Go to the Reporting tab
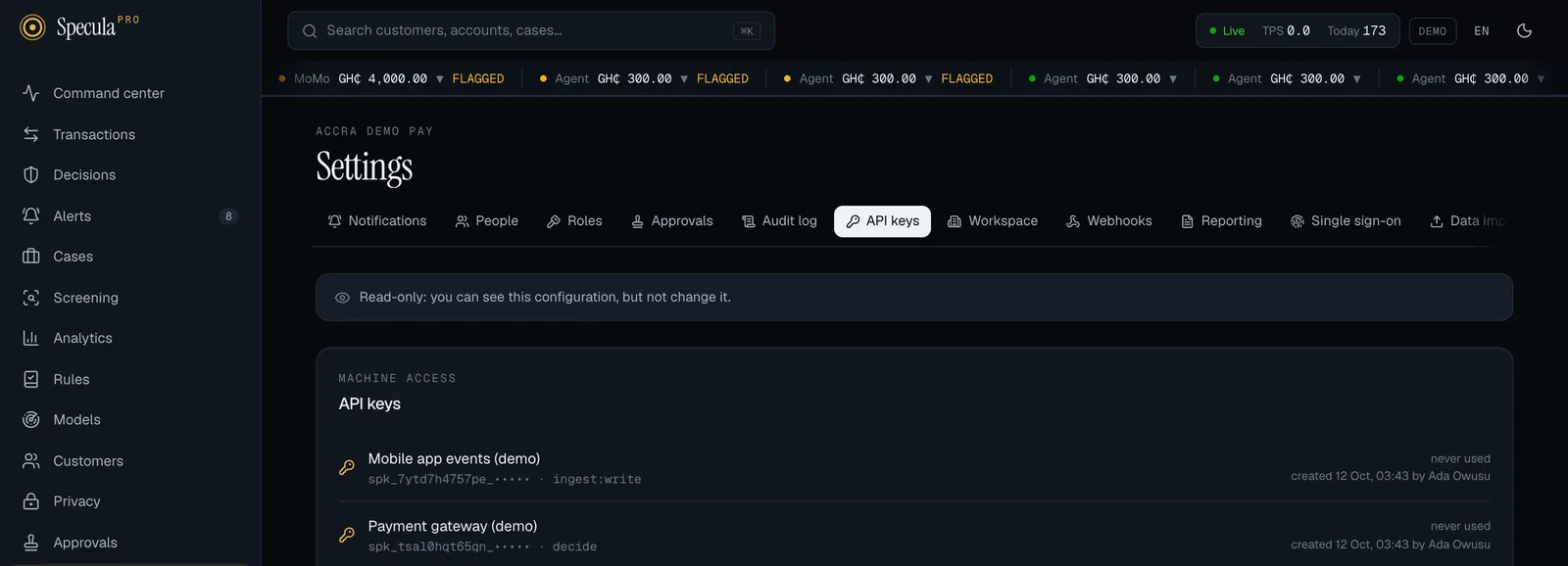 click(1221, 221)
